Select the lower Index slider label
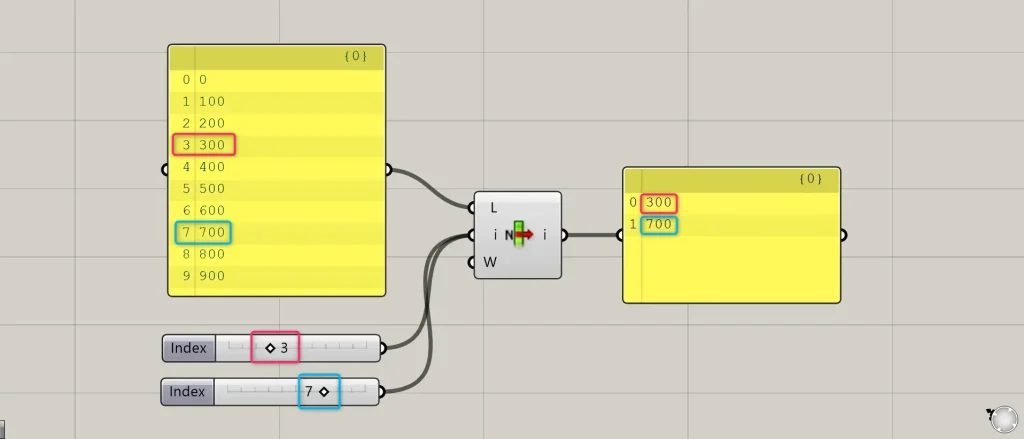The height and width of the screenshot is (439, 1024). pos(187,392)
